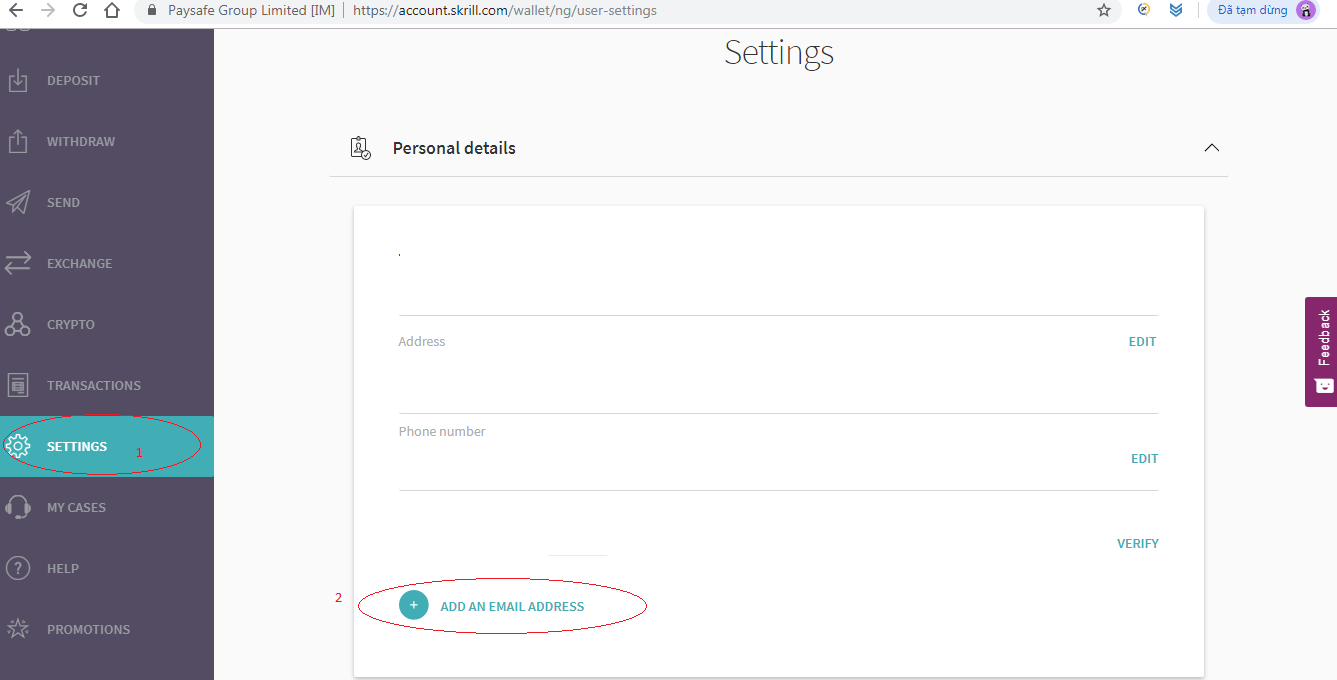Click the Exchange arrows icon
Viewport: 1337px width, 680px height.
tap(18, 263)
